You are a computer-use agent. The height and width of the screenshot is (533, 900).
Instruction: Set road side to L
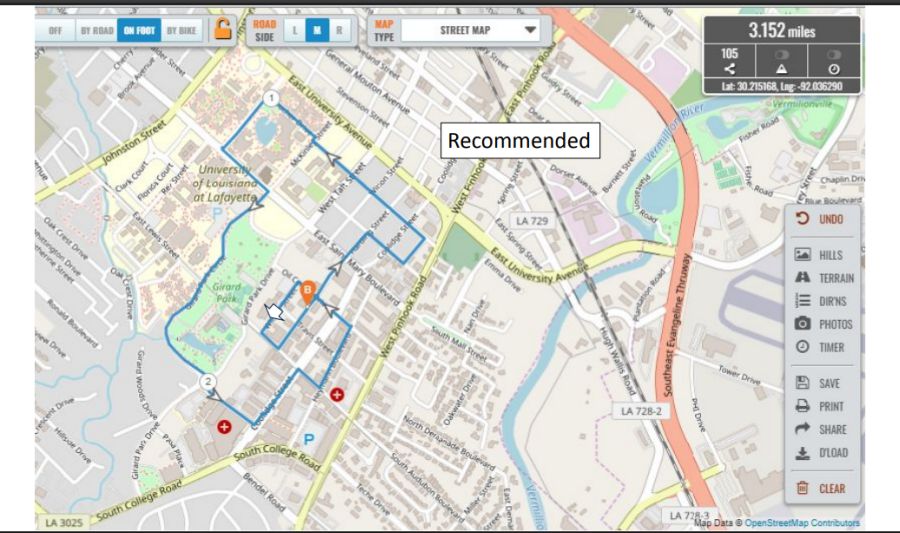pos(295,30)
